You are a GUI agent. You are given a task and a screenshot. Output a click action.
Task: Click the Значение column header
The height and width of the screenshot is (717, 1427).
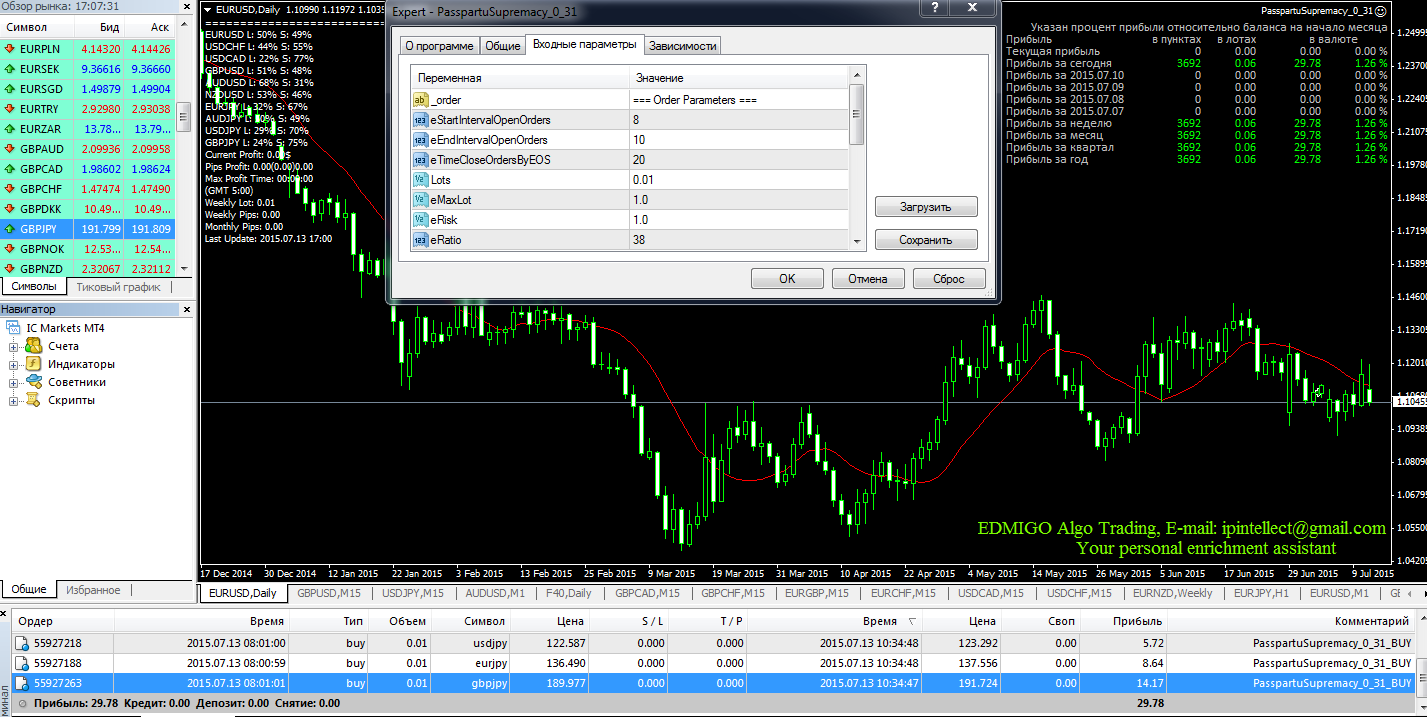738,78
